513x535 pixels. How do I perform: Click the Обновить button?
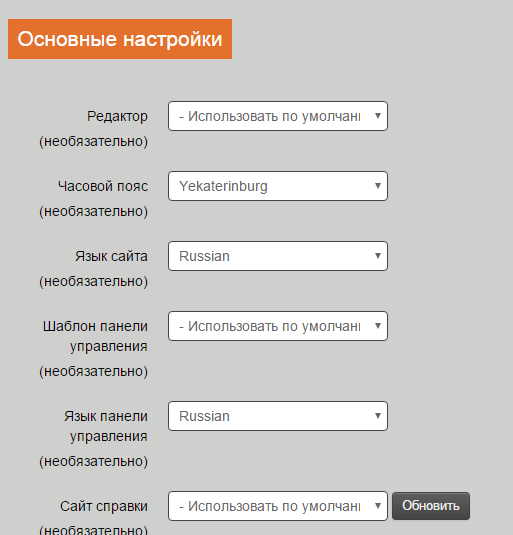tap(431, 506)
